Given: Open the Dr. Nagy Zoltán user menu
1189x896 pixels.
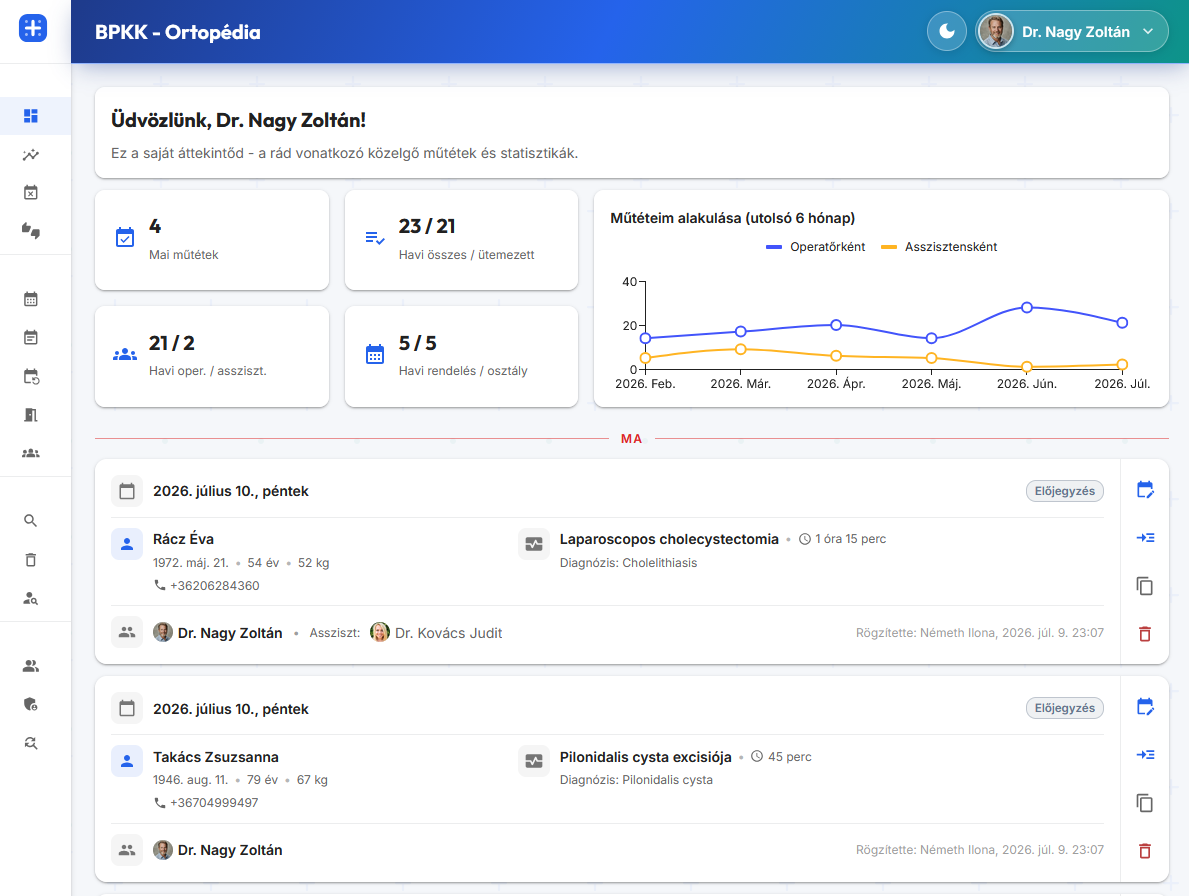Looking at the screenshot, I should tap(1071, 31).
